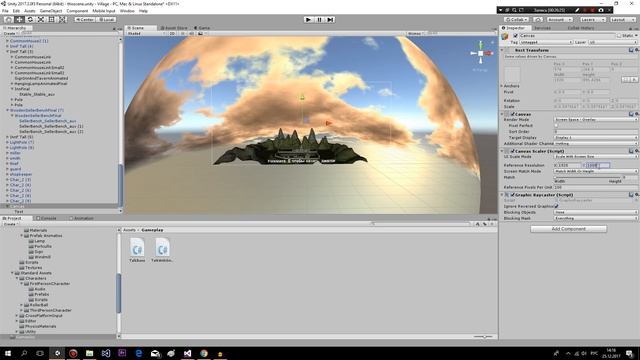Open the Collab dropdown
Viewport: 640px width, 360px height.
[517, 20]
